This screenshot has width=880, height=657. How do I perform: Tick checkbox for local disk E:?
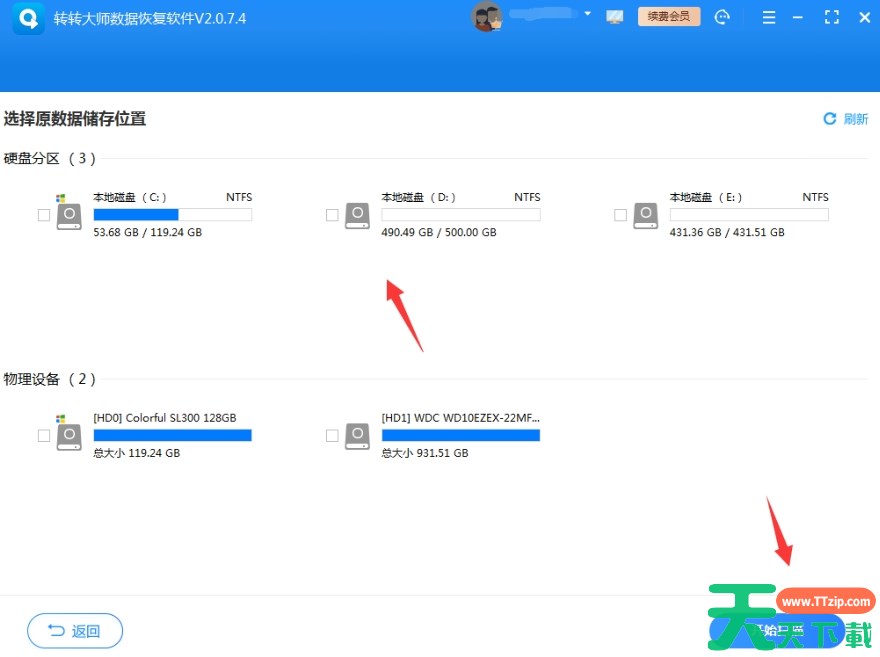point(620,215)
